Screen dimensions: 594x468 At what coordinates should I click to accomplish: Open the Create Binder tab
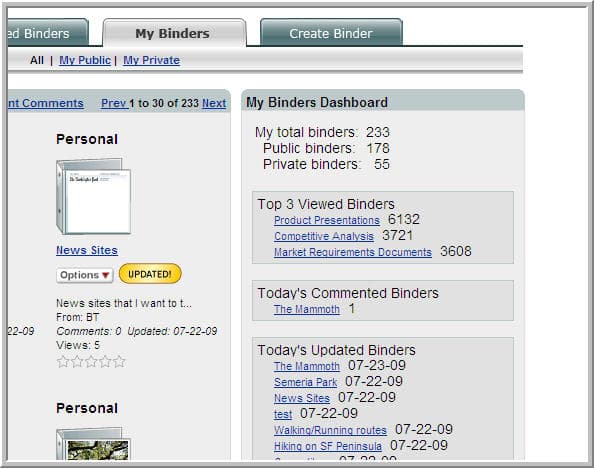[331, 33]
